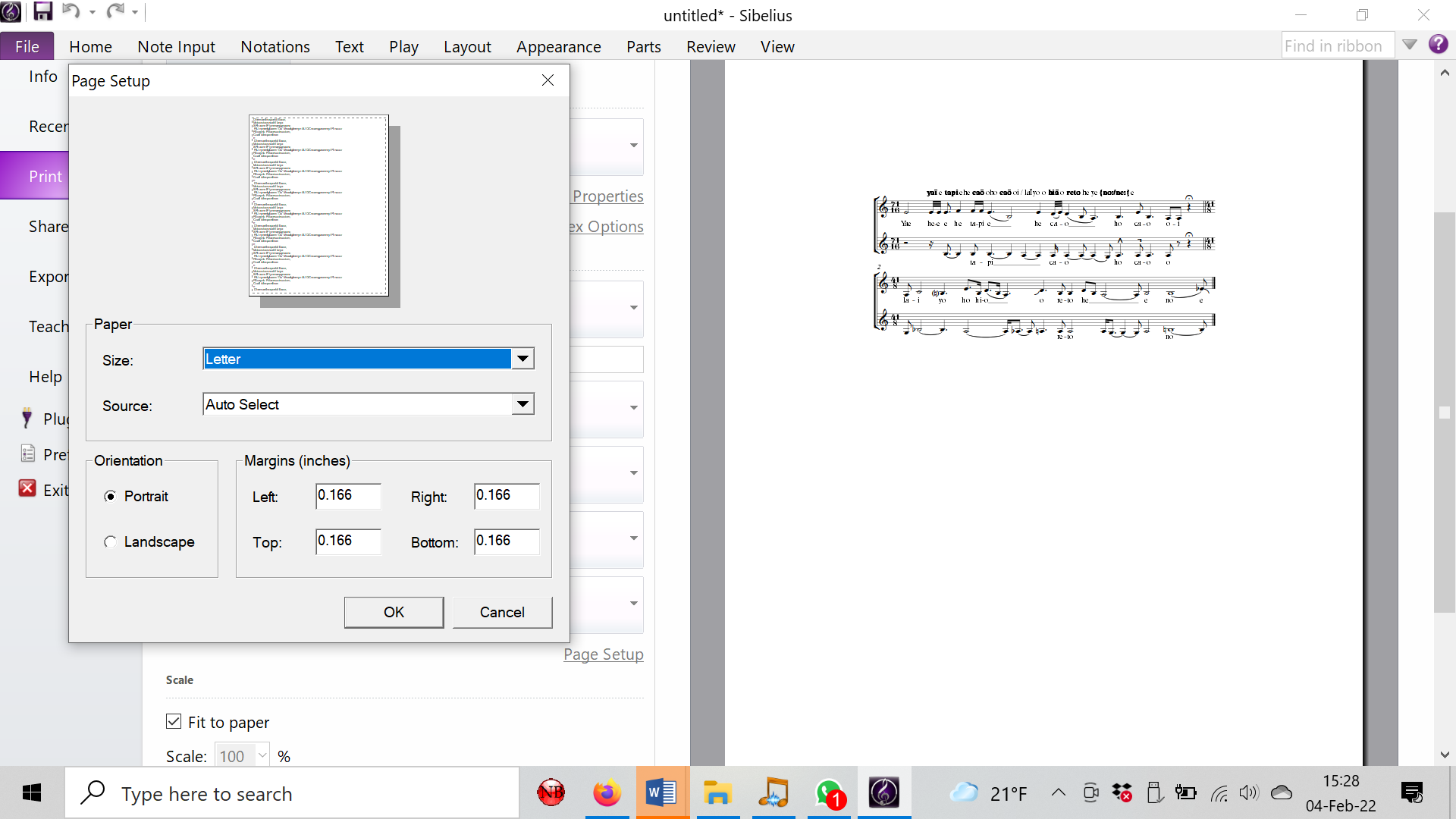The height and width of the screenshot is (819, 1456).
Task: Click the Find in ribbon search box
Action: click(1338, 45)
